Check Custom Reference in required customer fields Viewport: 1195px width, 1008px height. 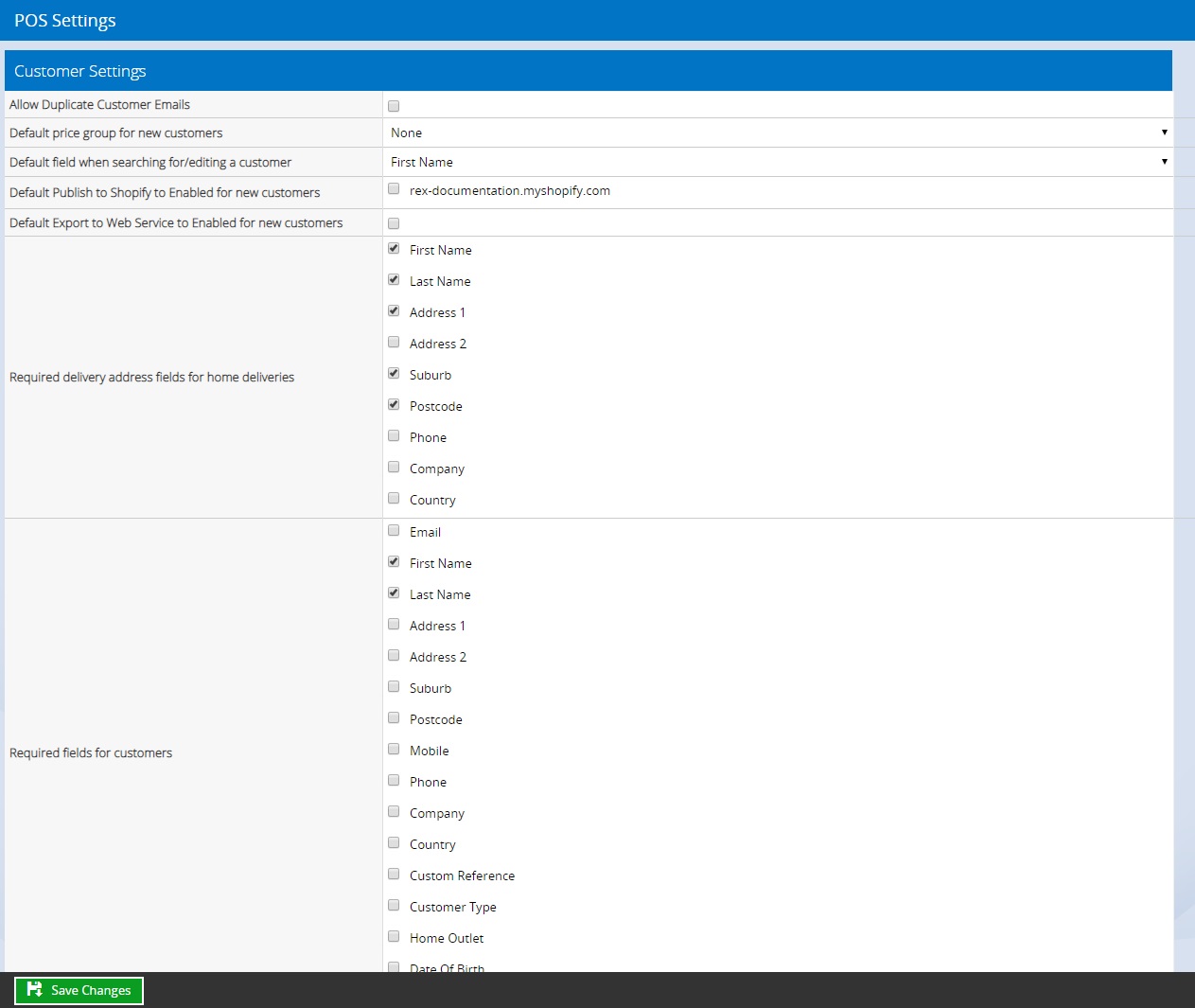coord(394,875)
